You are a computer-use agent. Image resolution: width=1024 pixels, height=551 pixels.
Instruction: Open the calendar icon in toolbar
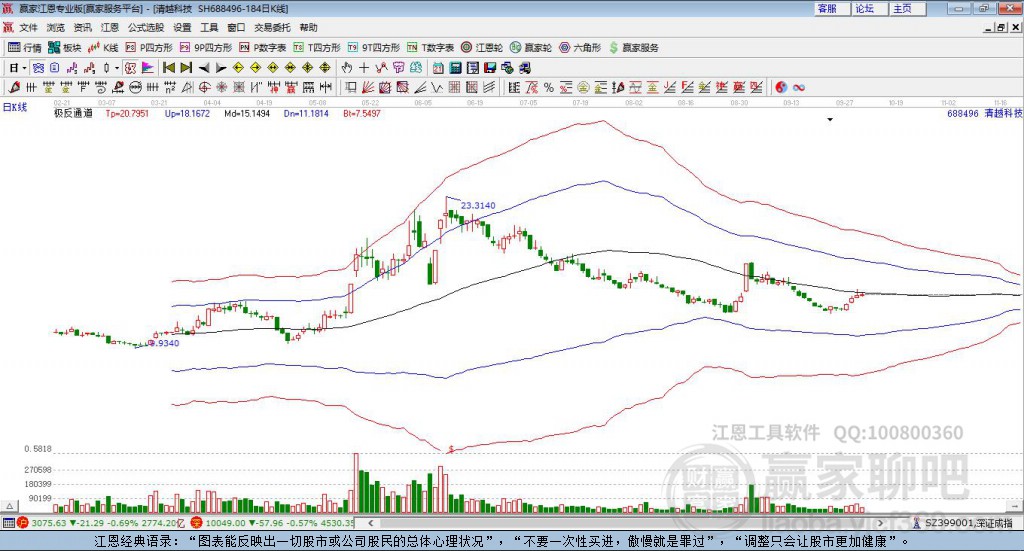tap(438, 68)
